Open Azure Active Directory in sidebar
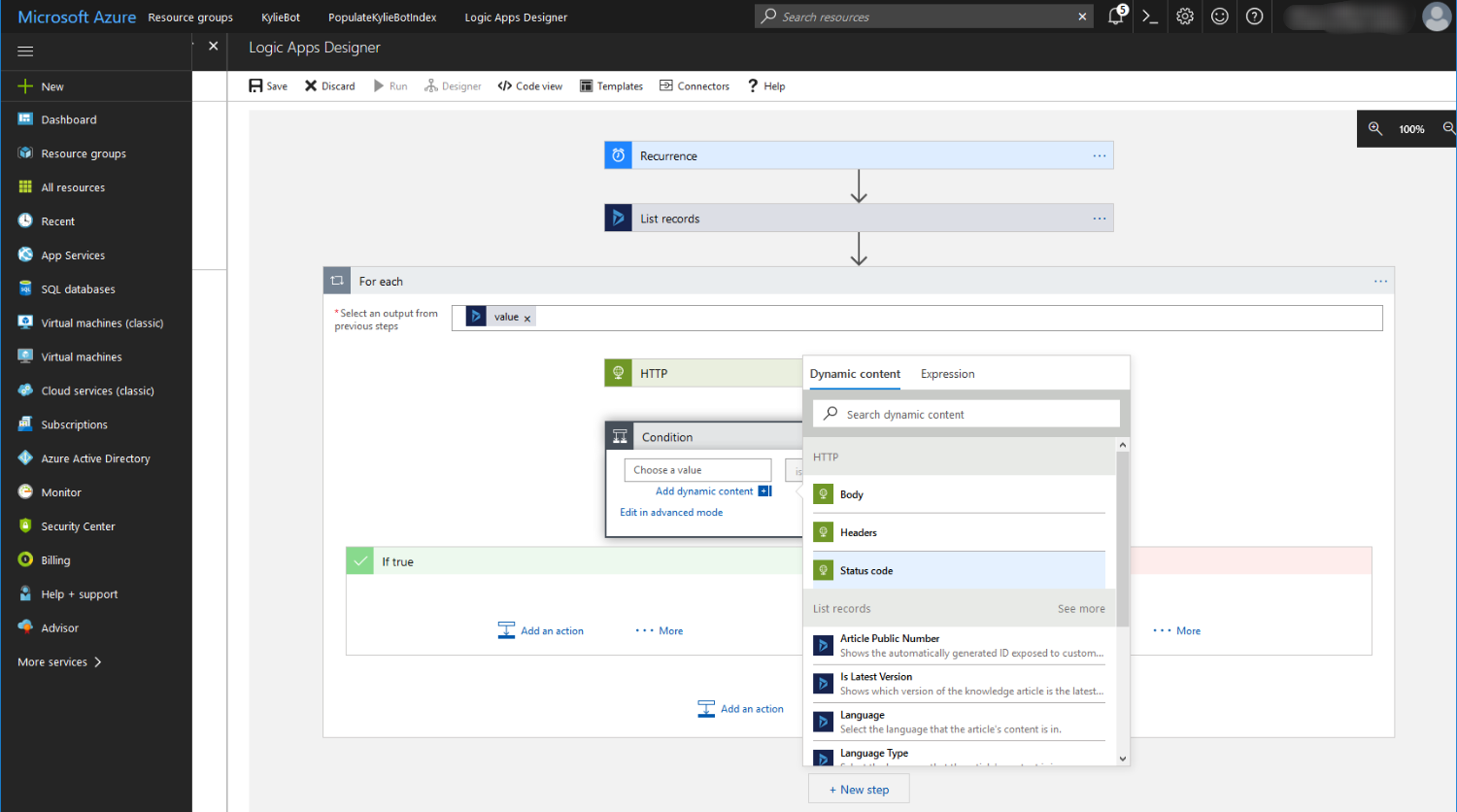 (x=96, y=458)
